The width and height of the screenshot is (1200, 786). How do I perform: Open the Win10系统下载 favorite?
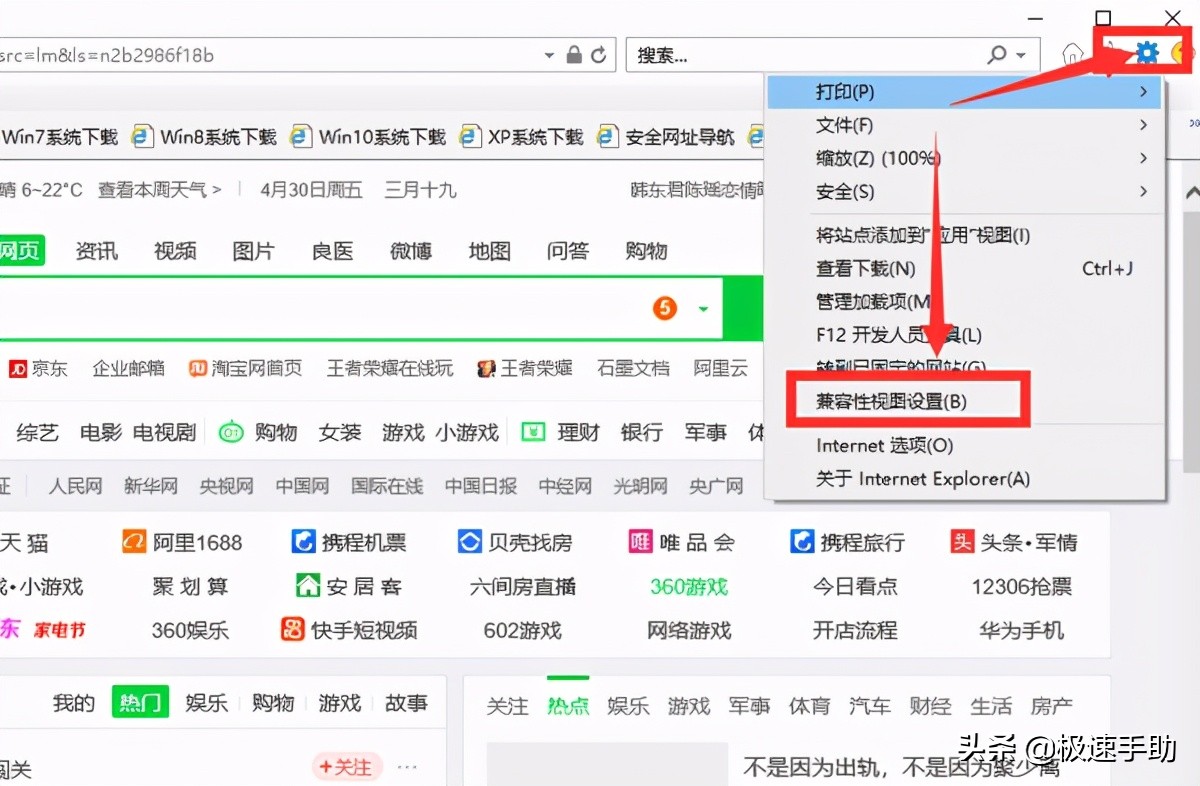coord(368,137)
